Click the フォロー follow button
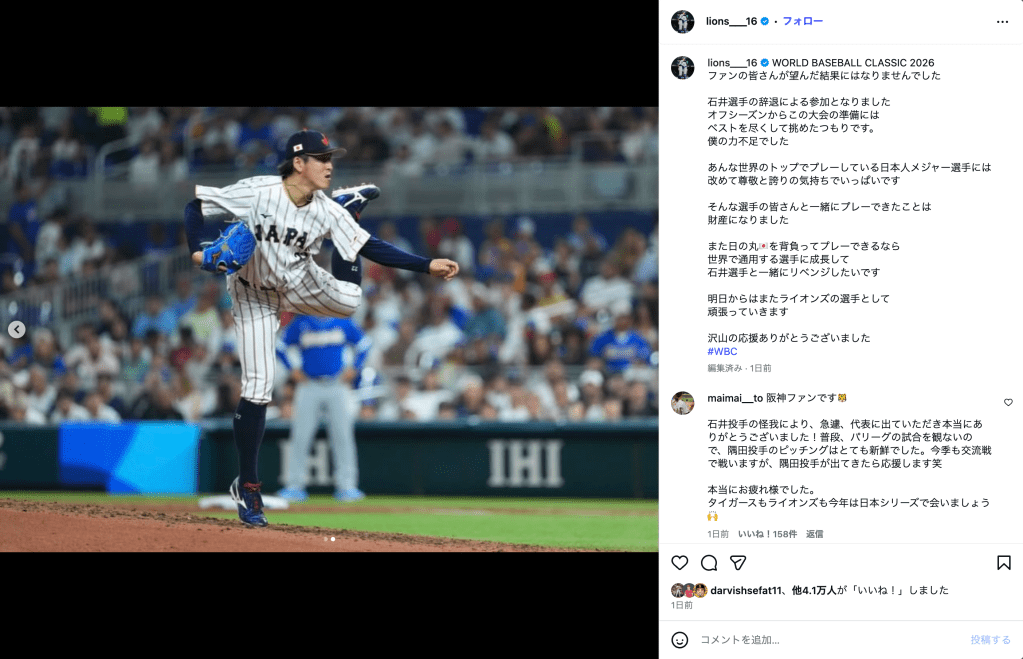1023x659 pixels. [x=802, y=22]
